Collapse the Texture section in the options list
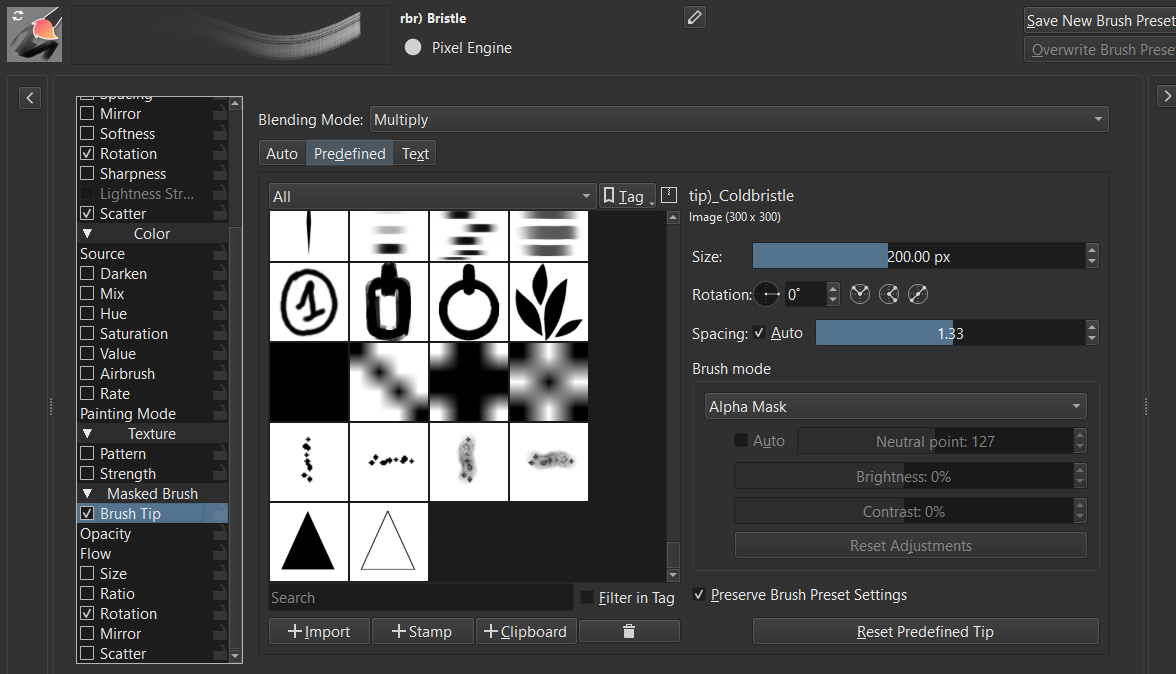This screenshot has height=674, width=1176. pos(87,434)
